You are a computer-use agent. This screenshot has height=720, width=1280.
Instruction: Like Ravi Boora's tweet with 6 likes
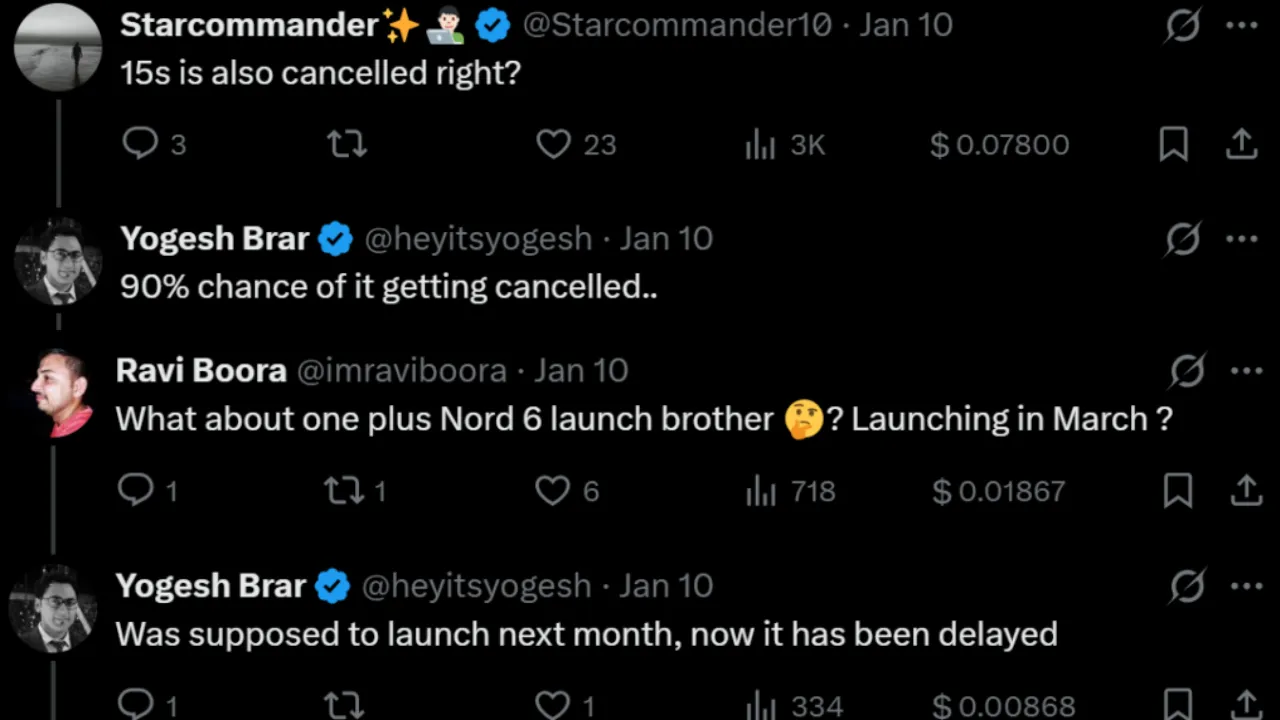552,491
